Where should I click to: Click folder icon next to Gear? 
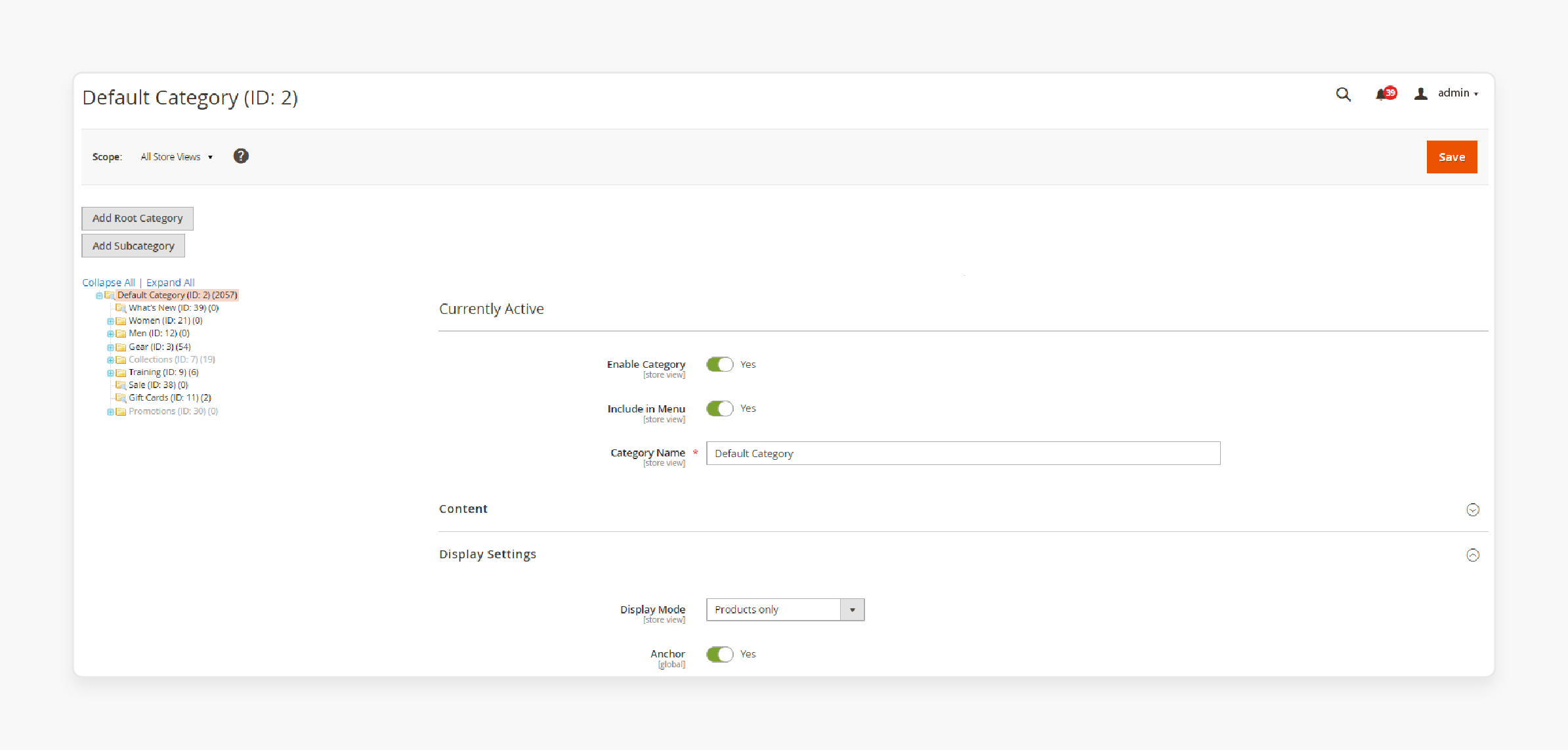[121, 347]
